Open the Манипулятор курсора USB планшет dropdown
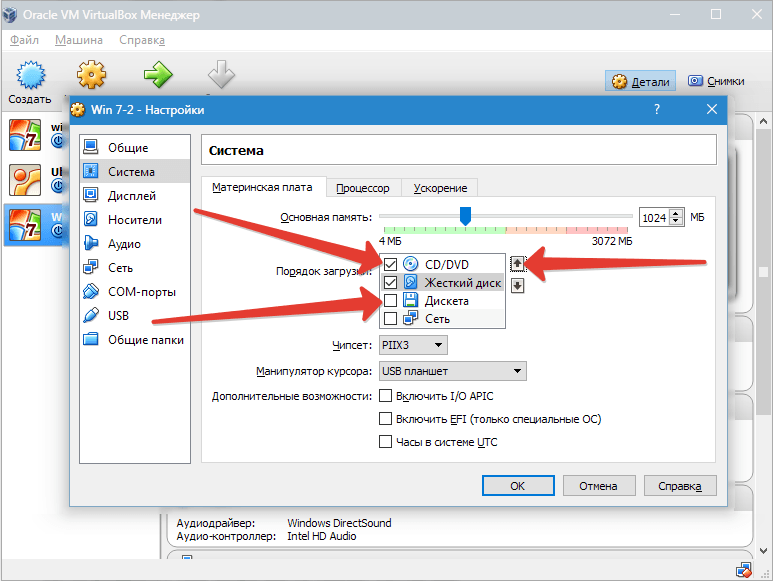This screenshot has width=773, height=581. [452, 371]
